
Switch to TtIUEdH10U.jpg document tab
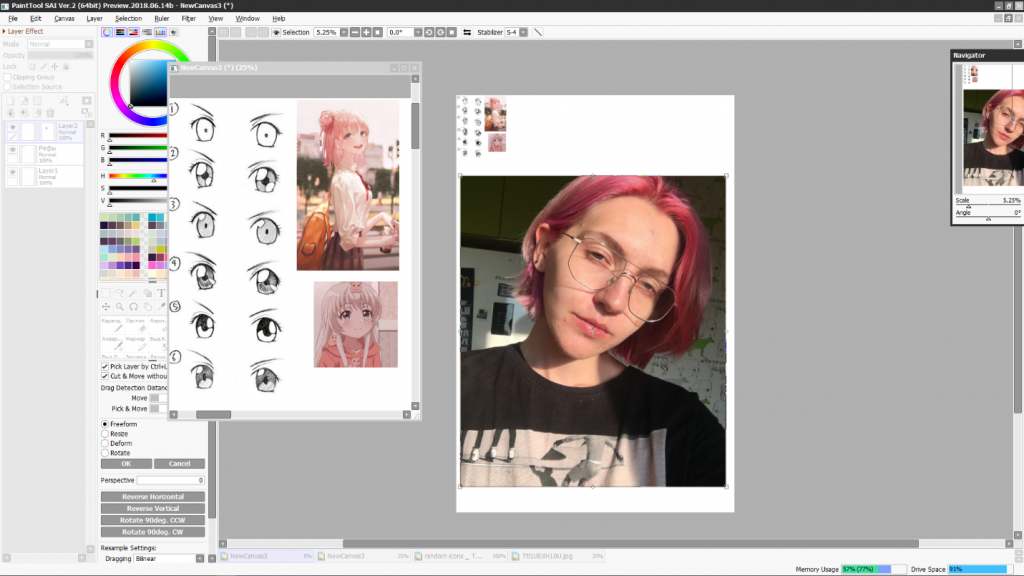(558, 556)
